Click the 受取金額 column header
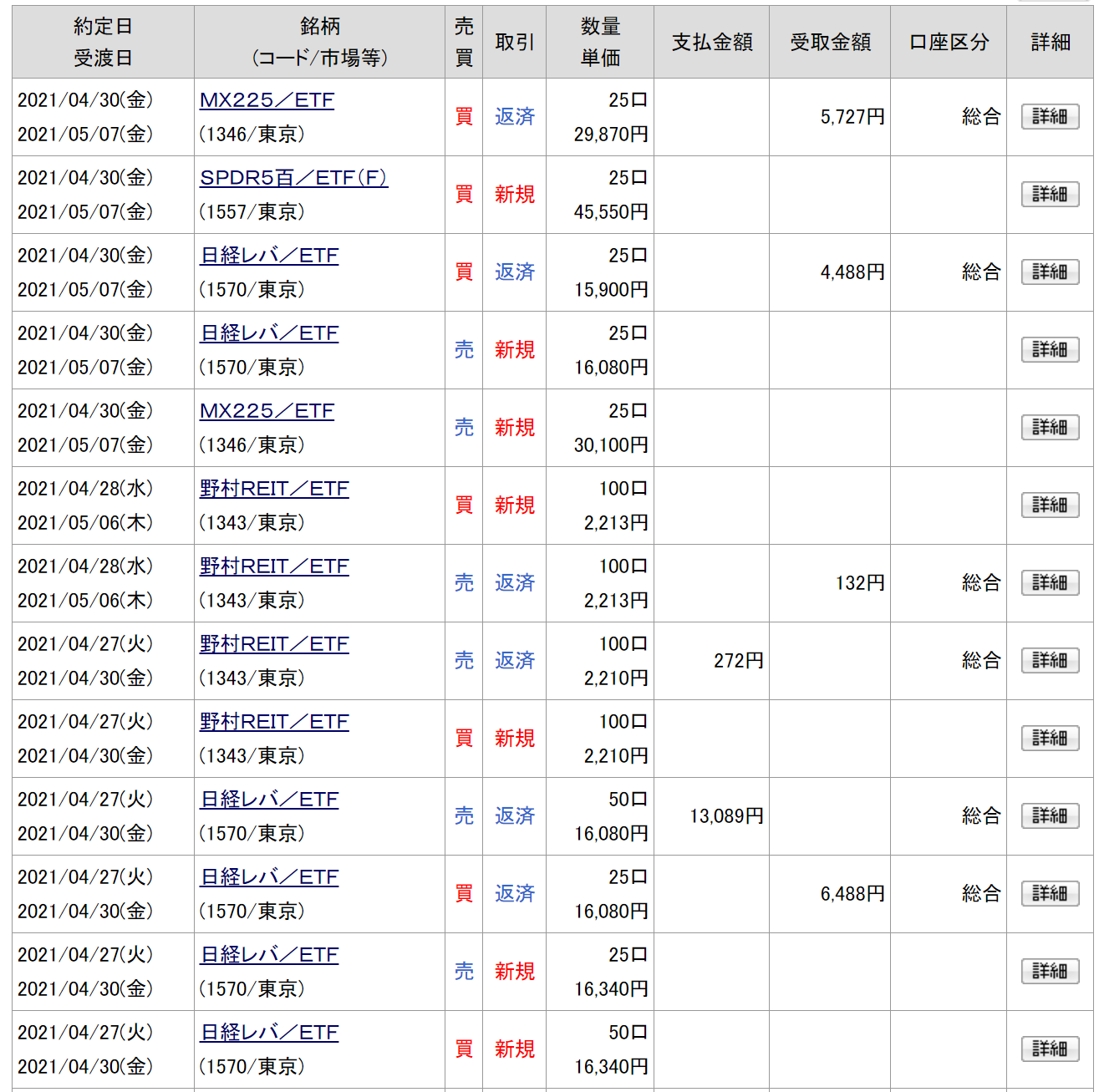Image resolution: width=1099 pixels, height=1092 pixels. click(x=830, y=42)
